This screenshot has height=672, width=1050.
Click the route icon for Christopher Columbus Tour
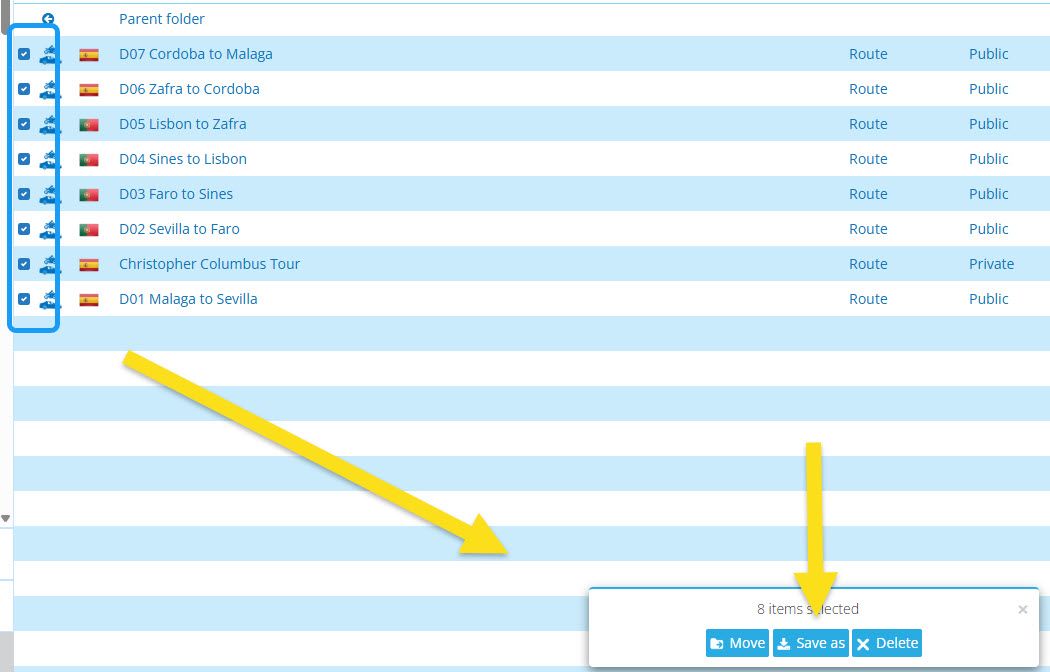(50, 264)
